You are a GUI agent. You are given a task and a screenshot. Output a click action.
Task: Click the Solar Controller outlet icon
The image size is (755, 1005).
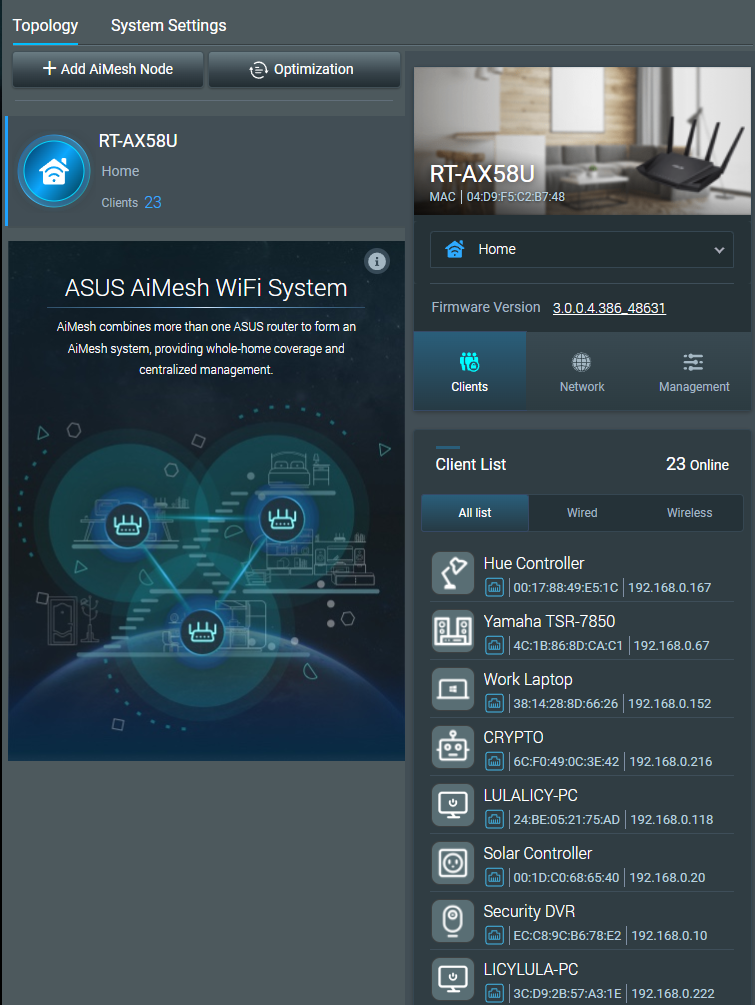[x=452, y=863]
